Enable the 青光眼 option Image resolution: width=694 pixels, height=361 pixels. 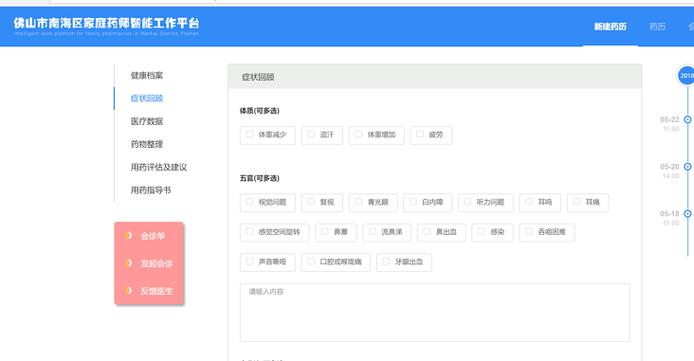coord(359,202)
